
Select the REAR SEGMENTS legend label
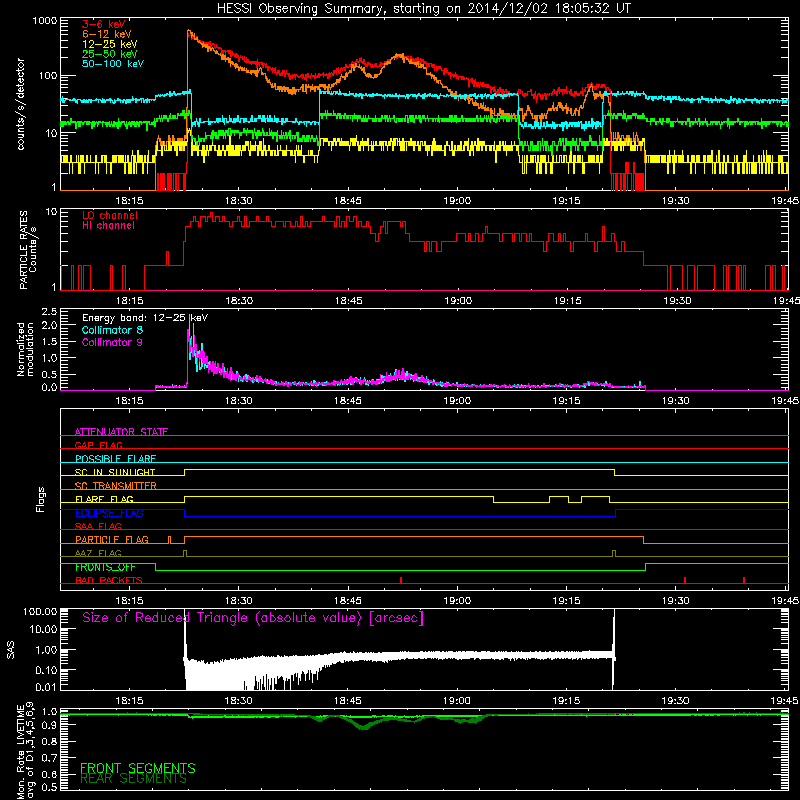point(134,779)
